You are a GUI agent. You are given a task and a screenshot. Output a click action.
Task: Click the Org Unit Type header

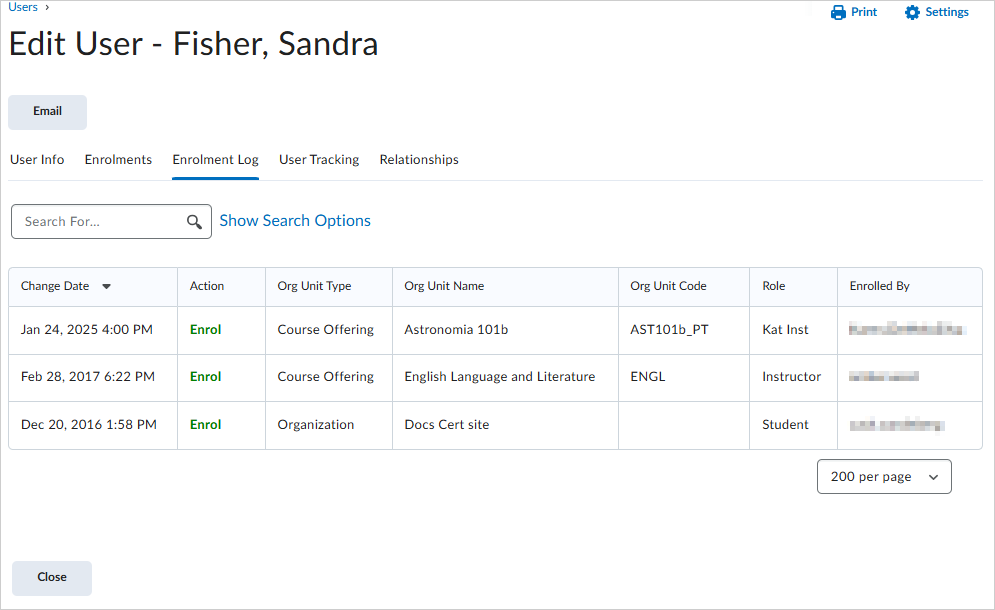pos(314,286)
